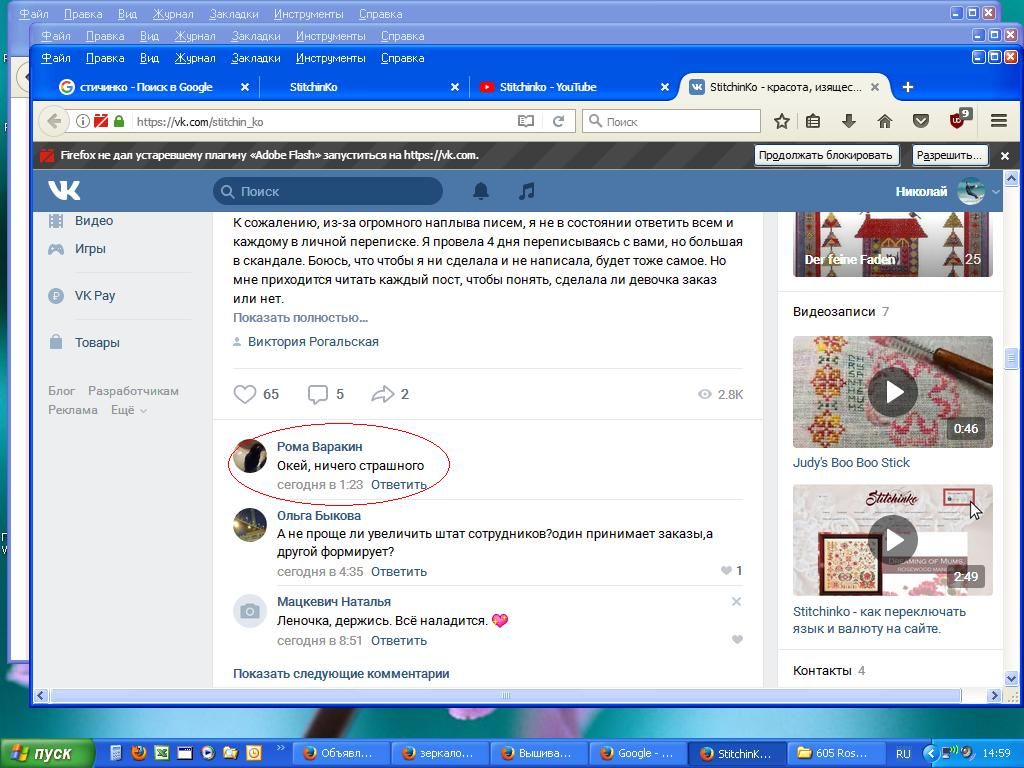Click the Разрешить button for Flash

click(949, 155)
